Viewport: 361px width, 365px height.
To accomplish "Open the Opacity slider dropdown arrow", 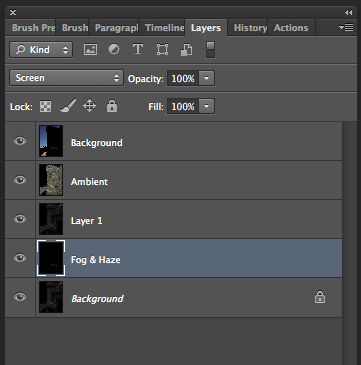I will coord(207,79).
